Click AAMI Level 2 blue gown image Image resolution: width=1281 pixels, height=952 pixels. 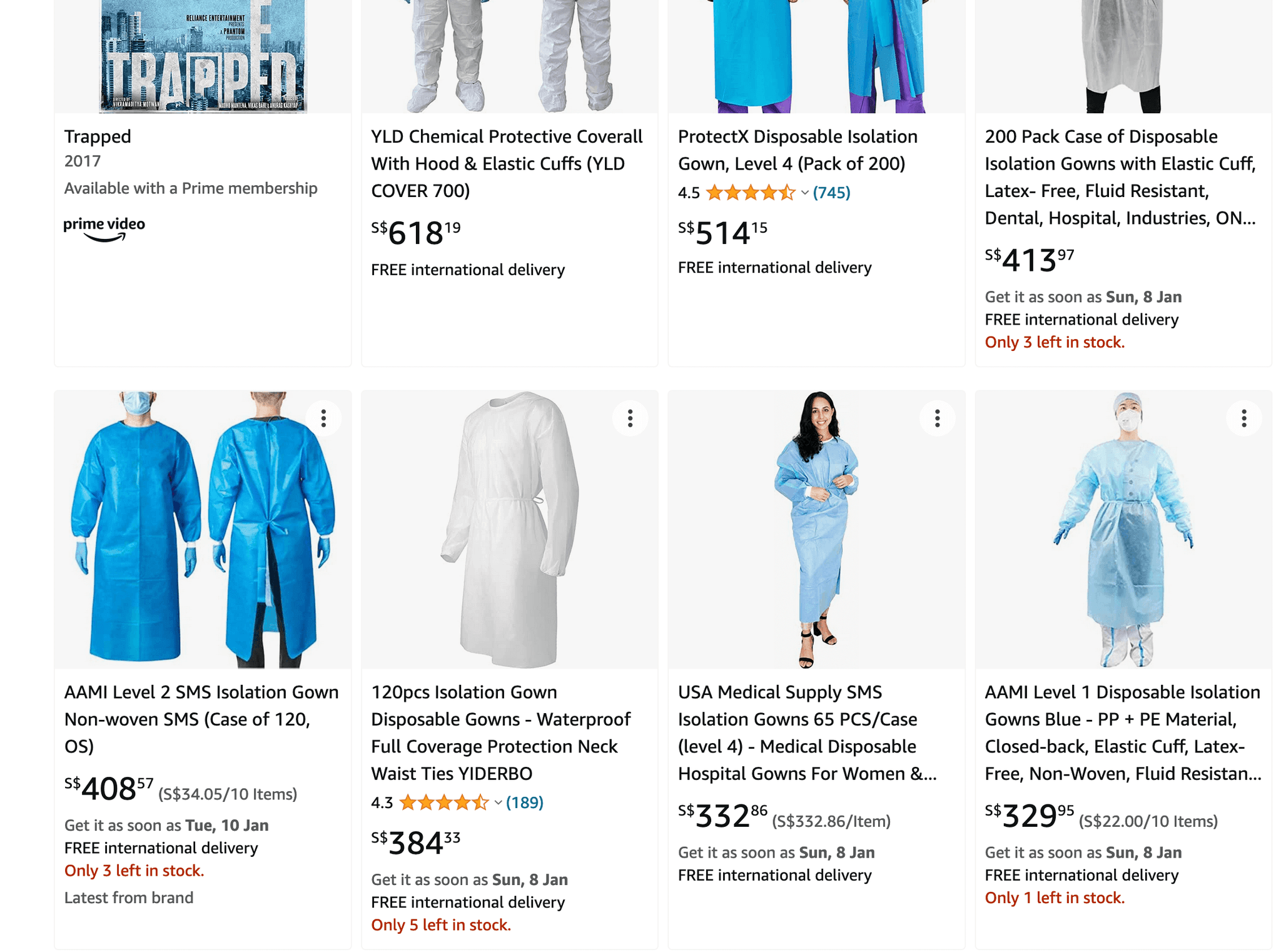203,530
